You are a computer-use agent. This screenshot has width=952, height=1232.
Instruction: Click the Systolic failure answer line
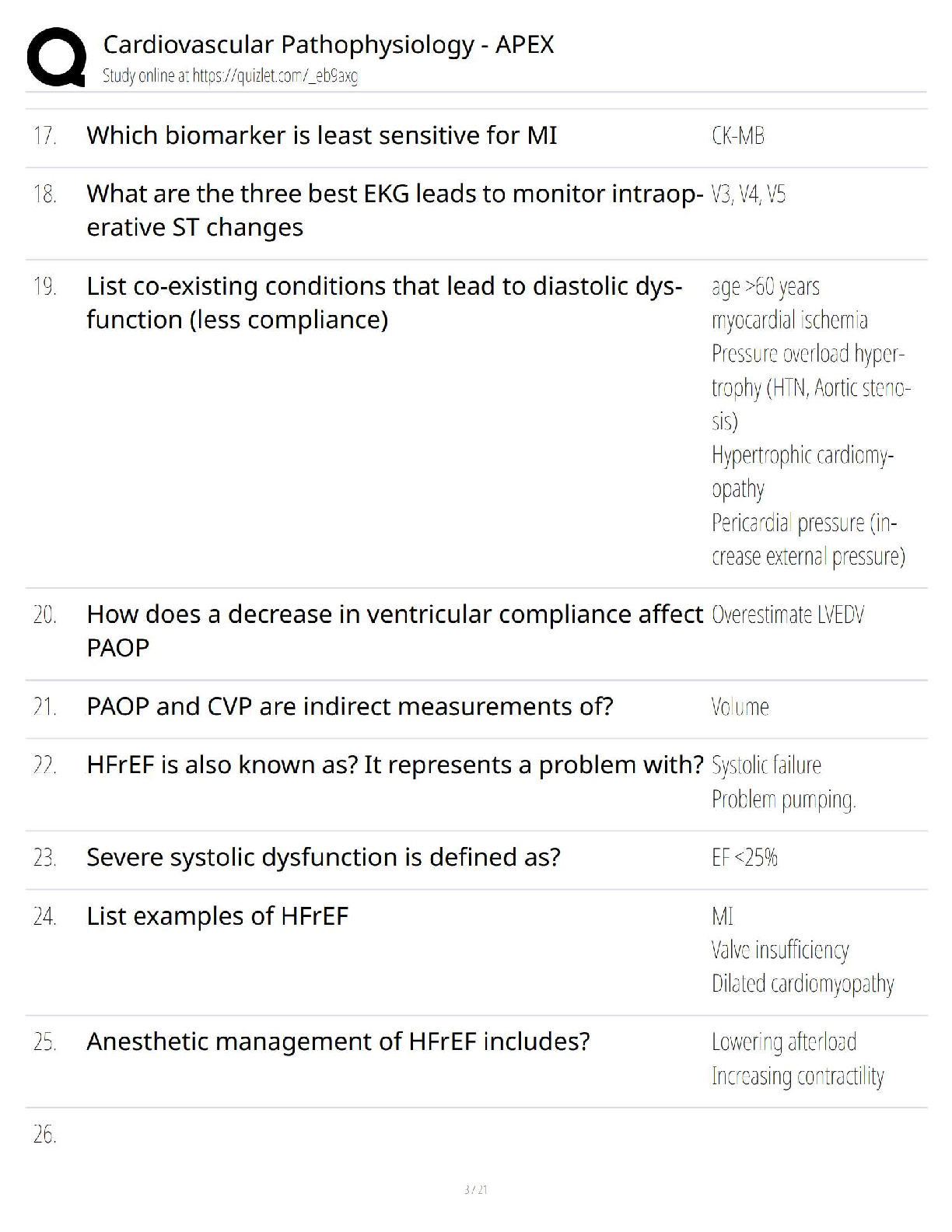tap(766, 765)
